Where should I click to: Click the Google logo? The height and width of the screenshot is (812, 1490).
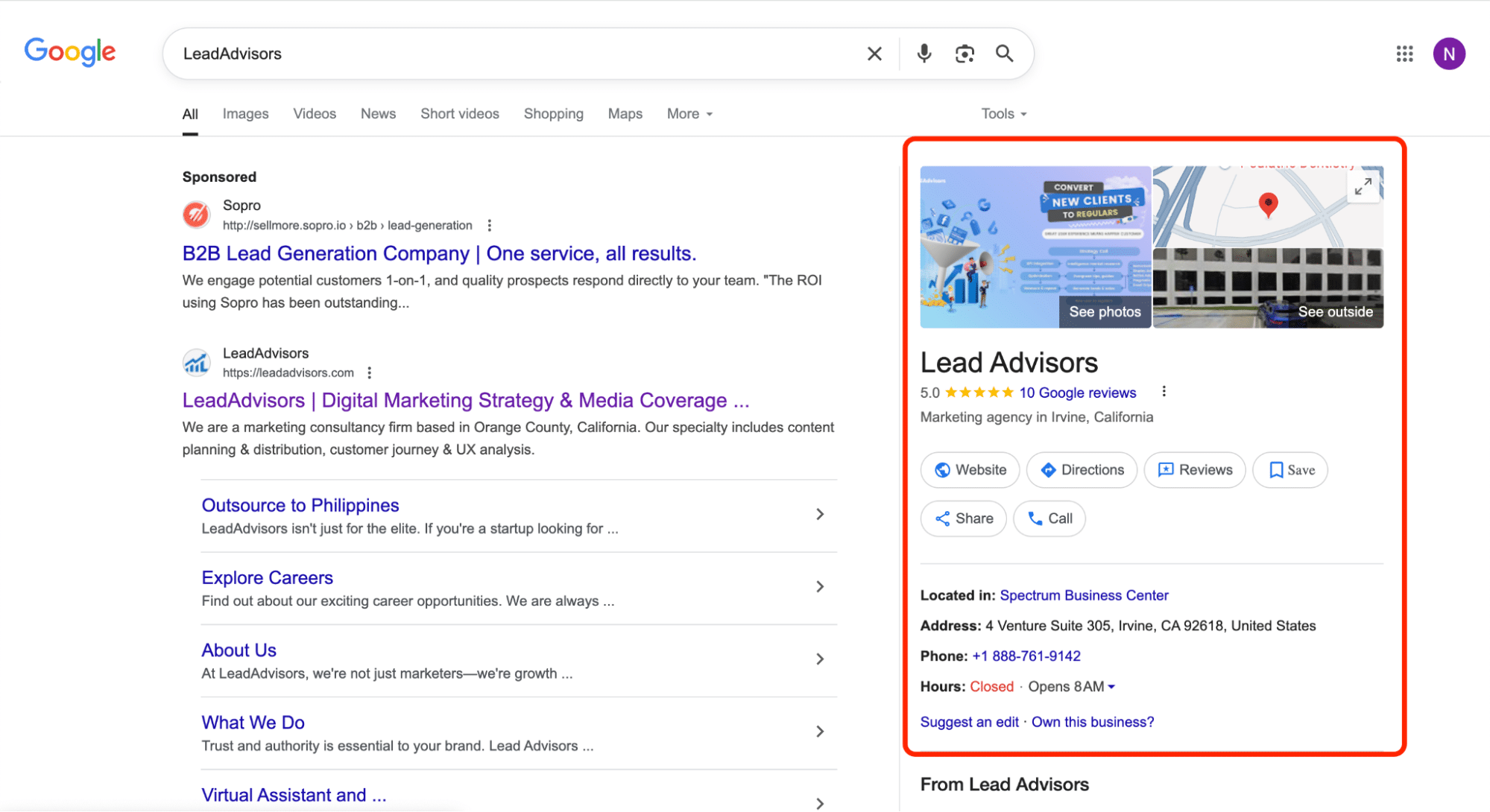pos(70,52)
